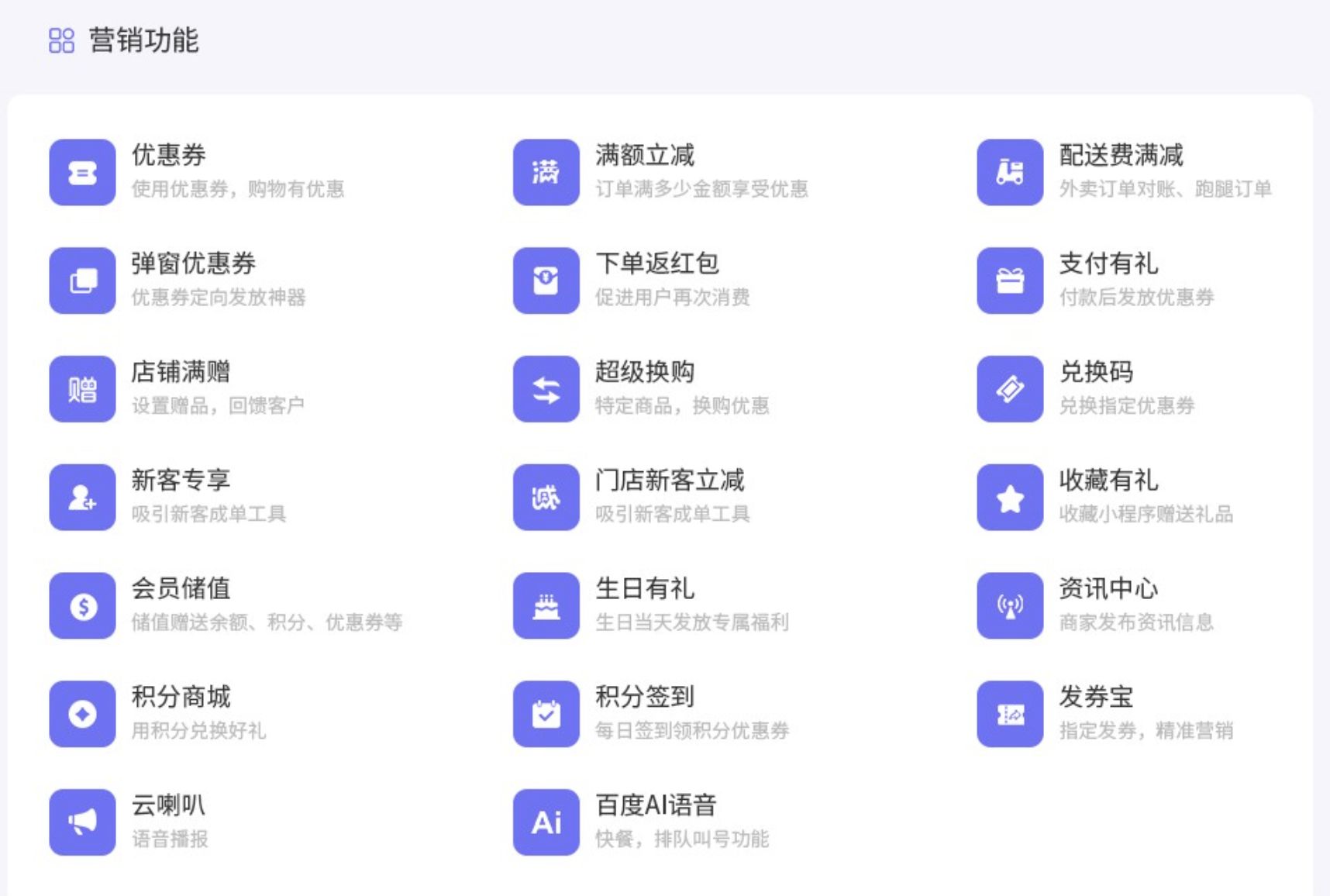The height and width of the screenshot is (896, 1330).
Task: Open the 云喇叭 megaphone icon
Action: click(82, 822)
